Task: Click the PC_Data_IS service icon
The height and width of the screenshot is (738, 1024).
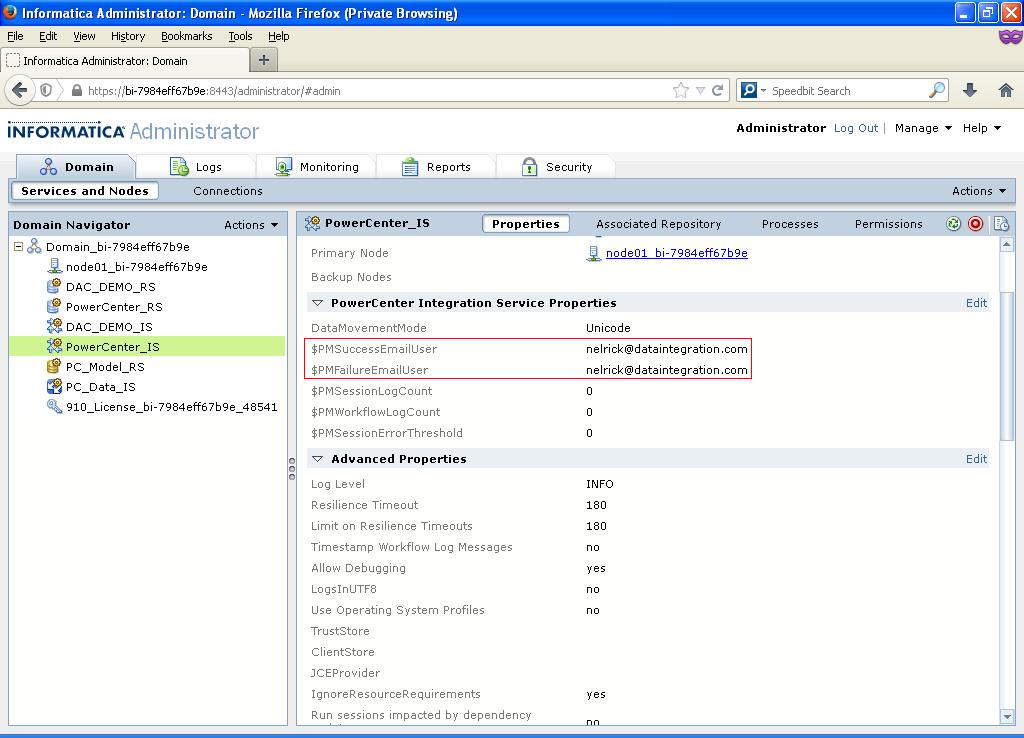Action: 54,386
